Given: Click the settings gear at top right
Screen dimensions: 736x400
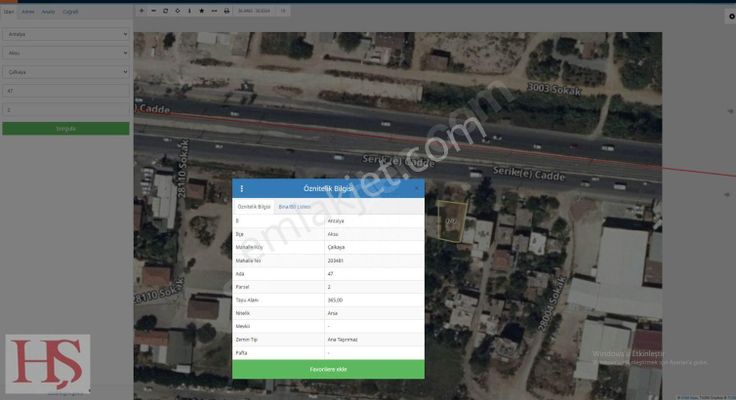Looking at the screenshot, I should (x=731, y=16).
